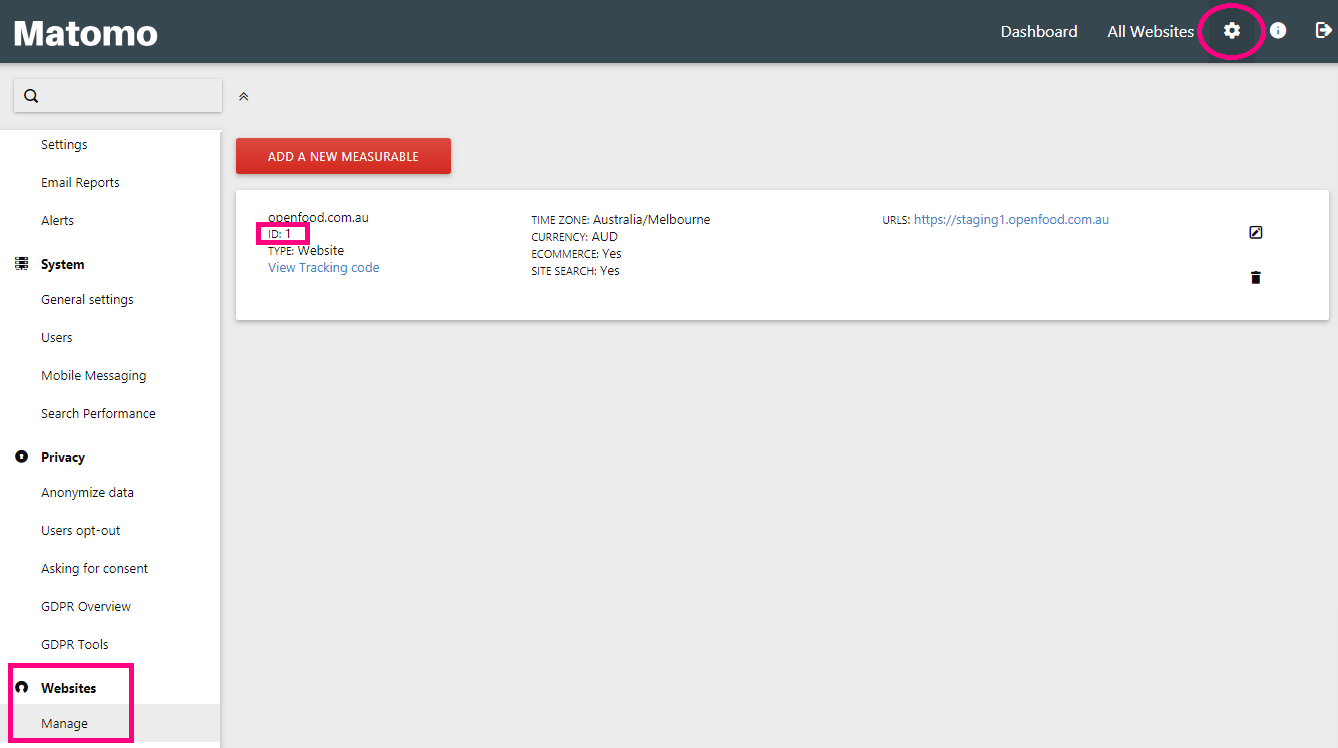This screenshot has width=1338, height=748.
Task: Open the View Tracking code link
Action: [324, 267]
